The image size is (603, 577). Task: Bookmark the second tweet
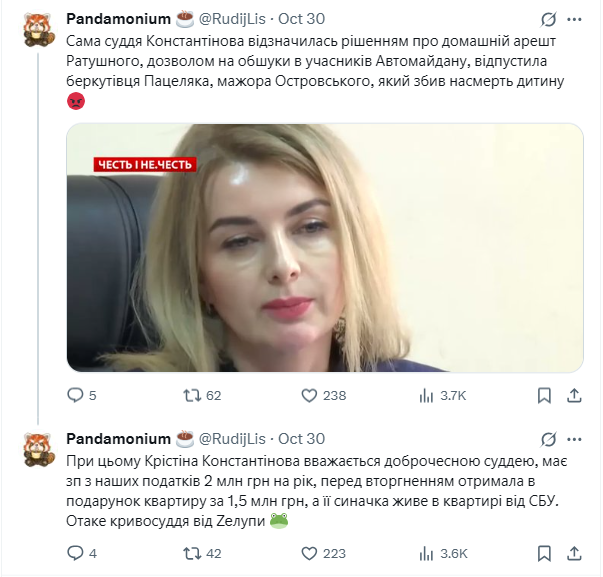point(544,554)
